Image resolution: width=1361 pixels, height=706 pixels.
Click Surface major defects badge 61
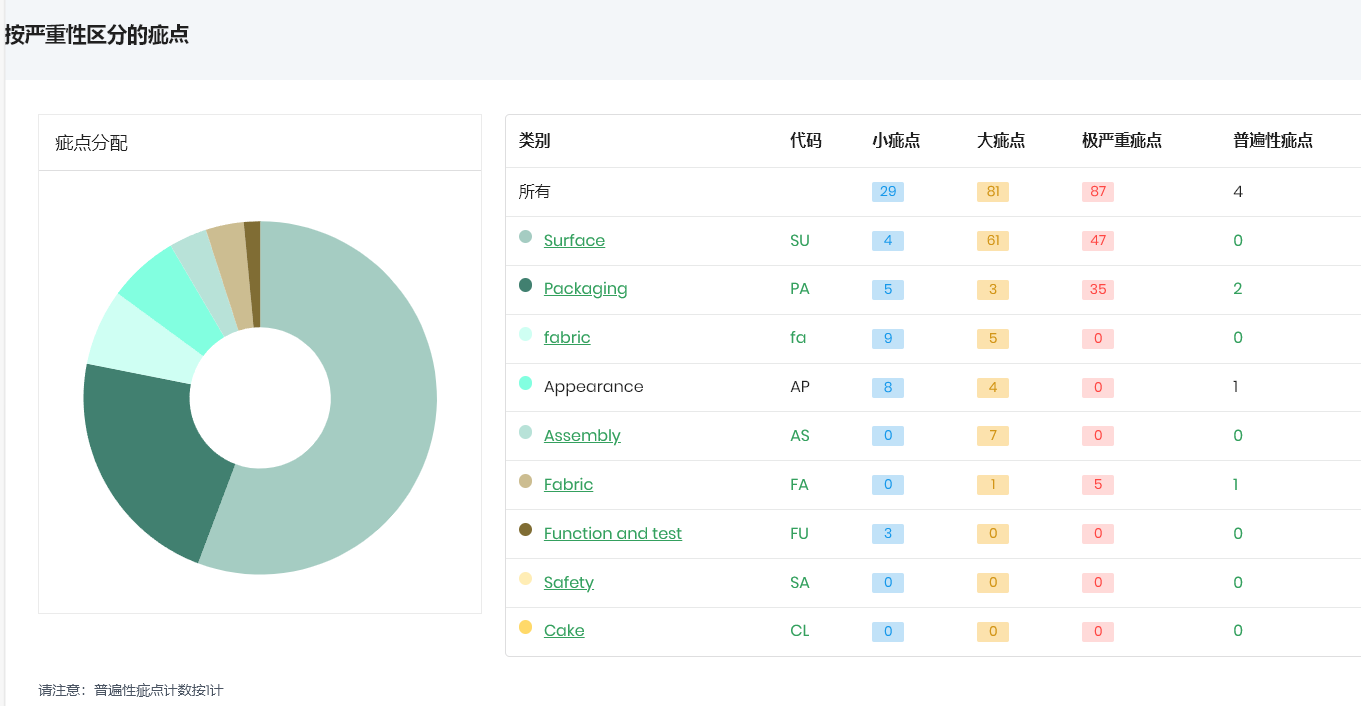(993, 241)
